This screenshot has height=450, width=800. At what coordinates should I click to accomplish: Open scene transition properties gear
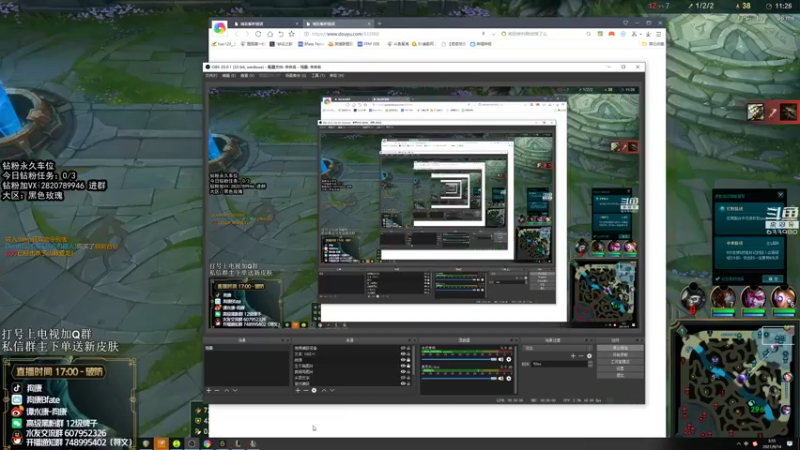tap(589, 356)
